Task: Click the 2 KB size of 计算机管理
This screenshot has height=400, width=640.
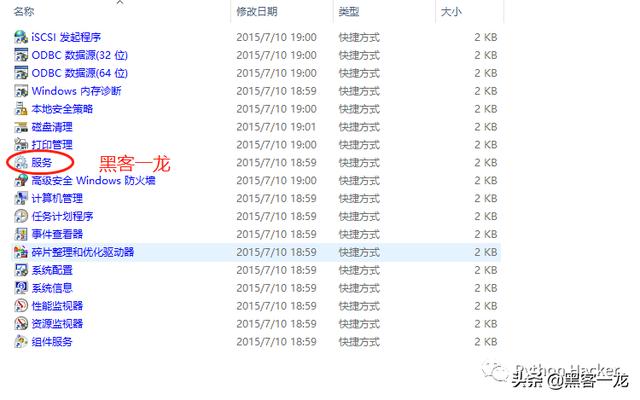Action: [486, 198]
